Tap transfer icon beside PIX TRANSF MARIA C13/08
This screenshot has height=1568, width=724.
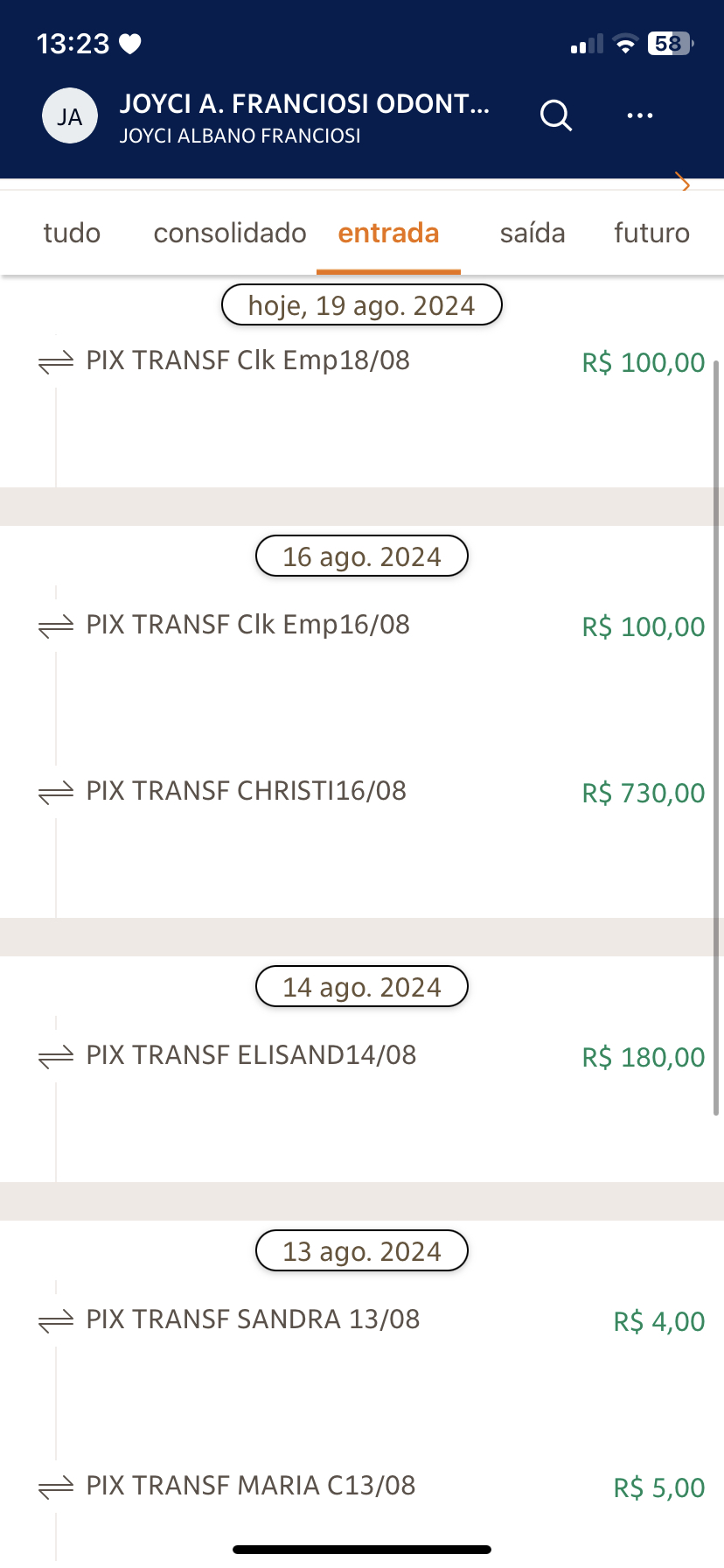(56, 1487)
